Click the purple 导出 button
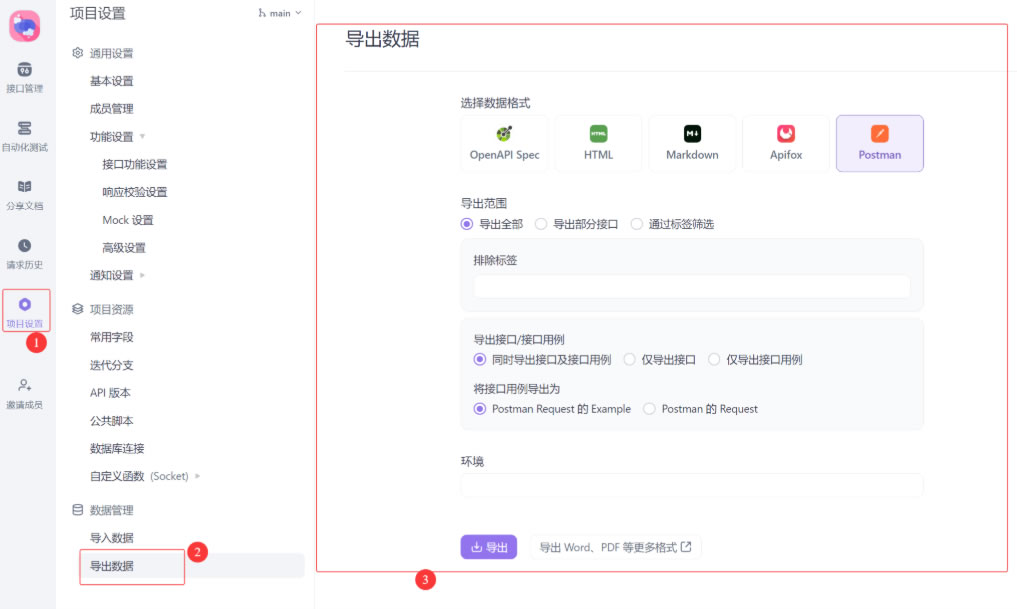 click(x=488, y=547)
